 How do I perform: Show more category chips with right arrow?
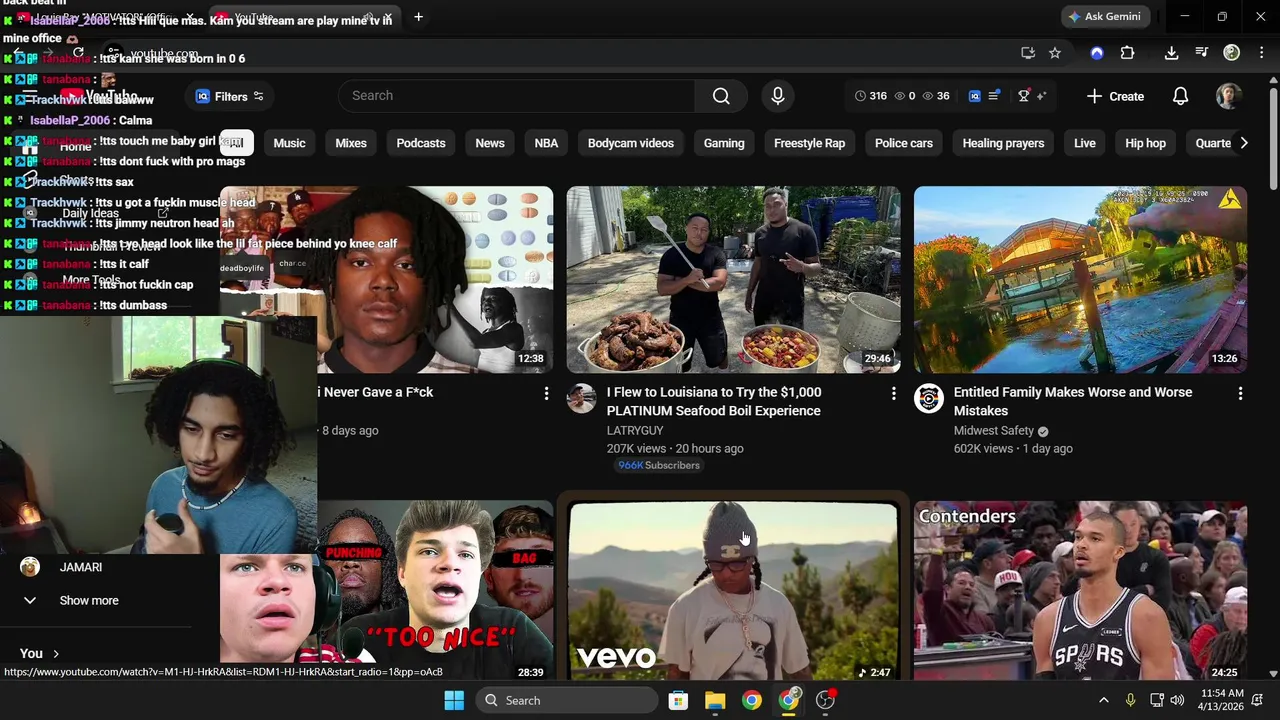pyautogui.click(x=1243, y=143)
